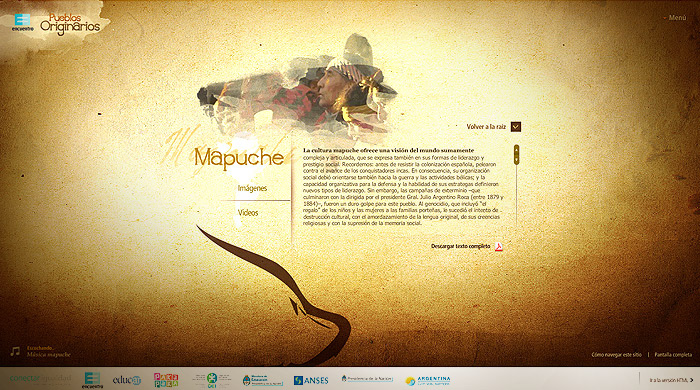Open the Menú at top right
This screenshot has width=700, height=390.
click(x=677, y=17)
